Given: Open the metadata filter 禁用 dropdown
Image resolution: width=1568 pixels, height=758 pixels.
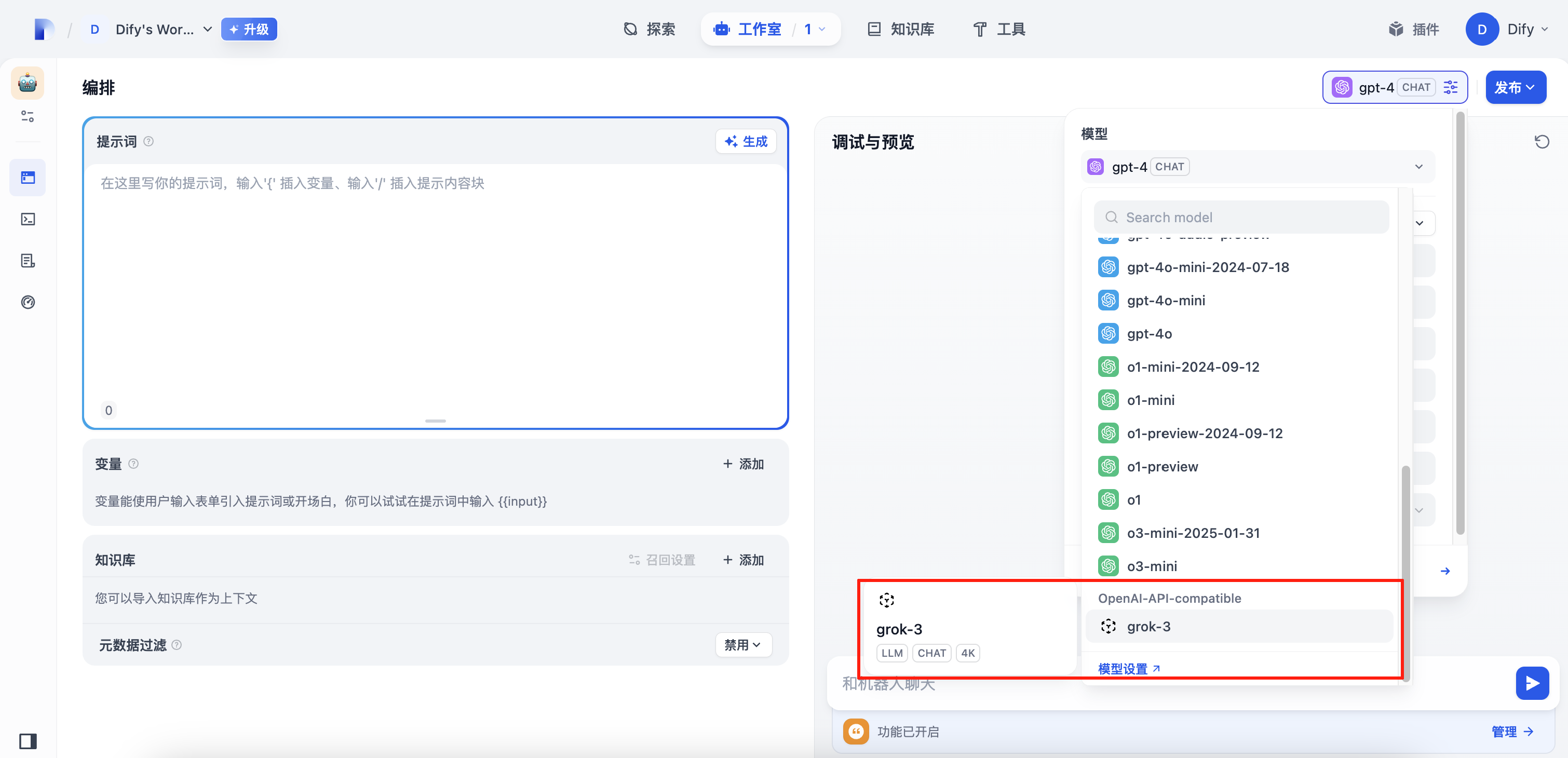Looking at the screenshot, I should click(x=742, y=645).
